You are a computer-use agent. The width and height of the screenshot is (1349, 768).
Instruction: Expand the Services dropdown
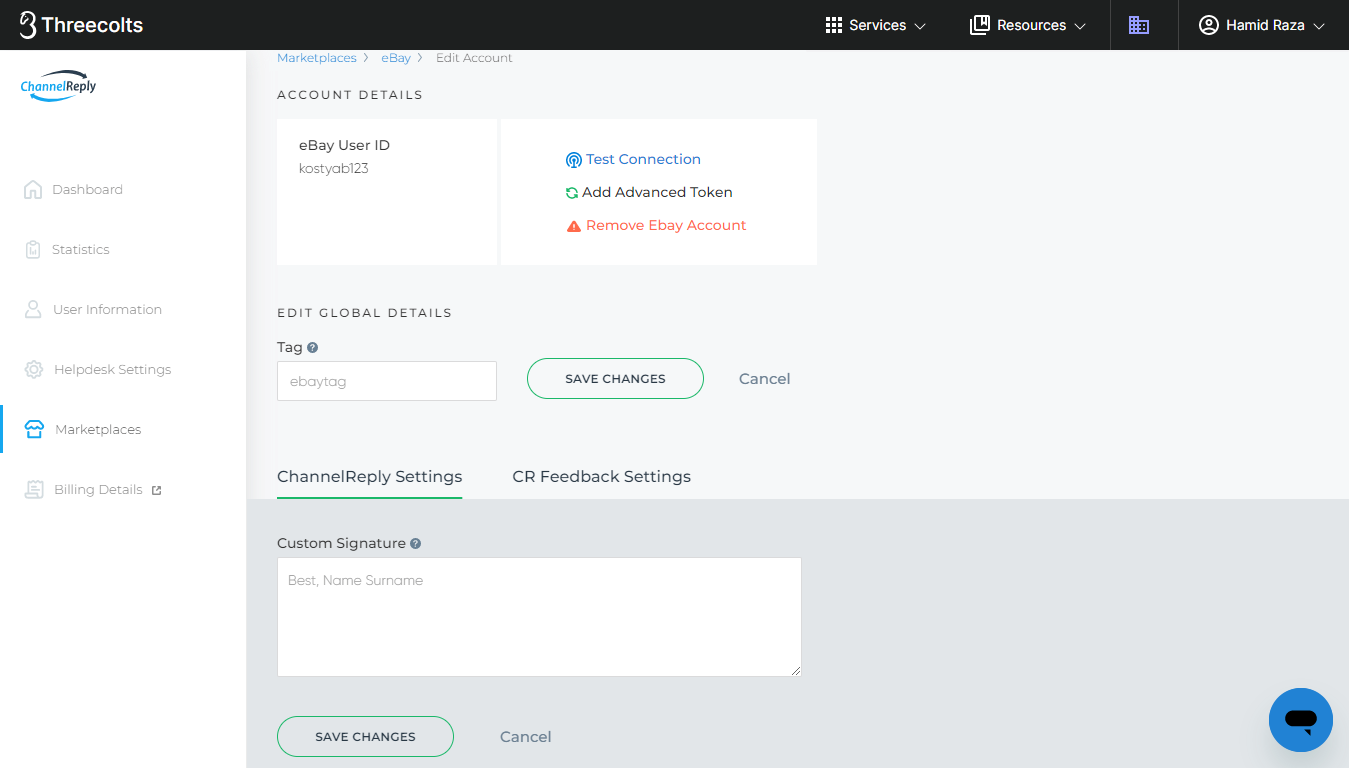click(x=876, y=25)
